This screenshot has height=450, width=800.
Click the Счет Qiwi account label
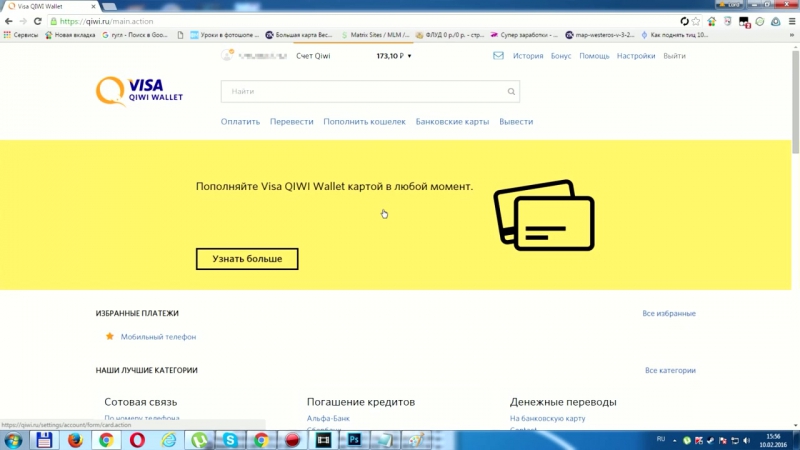[x=313, y=56]
